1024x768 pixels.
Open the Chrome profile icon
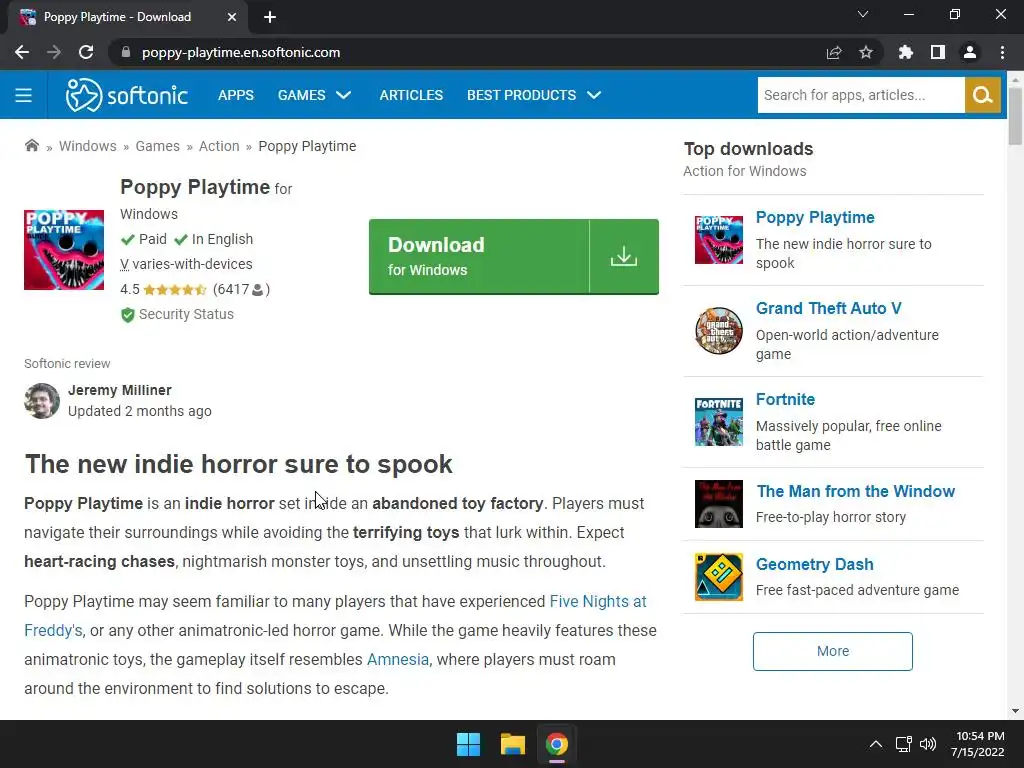click(x=970, y=52)
